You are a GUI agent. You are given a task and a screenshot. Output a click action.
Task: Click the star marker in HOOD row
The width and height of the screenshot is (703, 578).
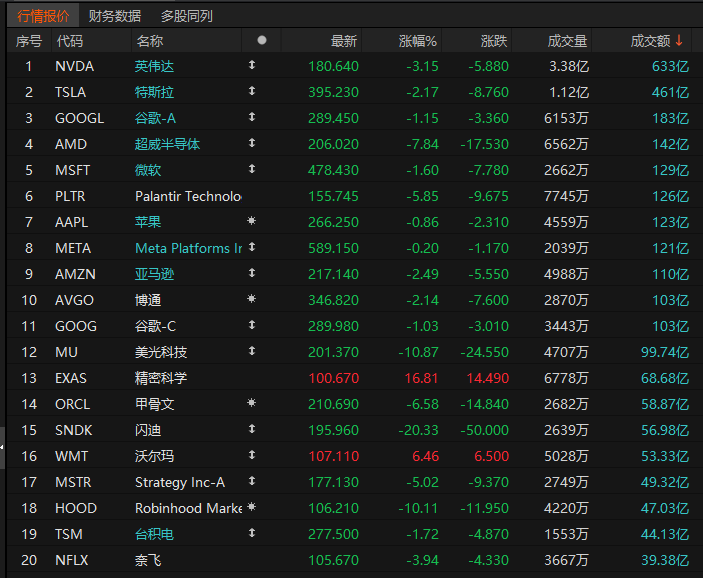click(x=252, y=507)
